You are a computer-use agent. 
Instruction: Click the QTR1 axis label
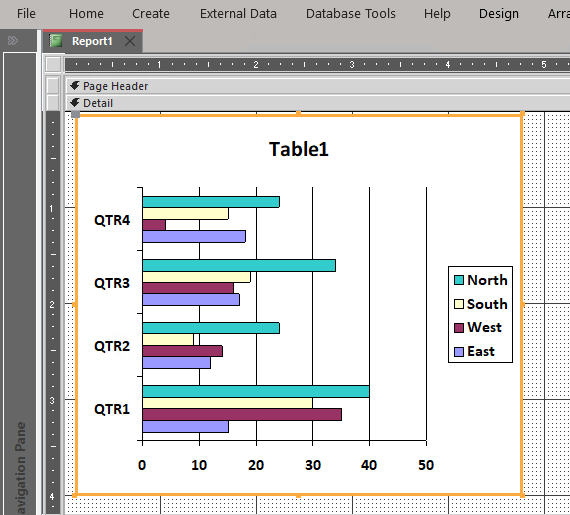[x=112, y=409]
